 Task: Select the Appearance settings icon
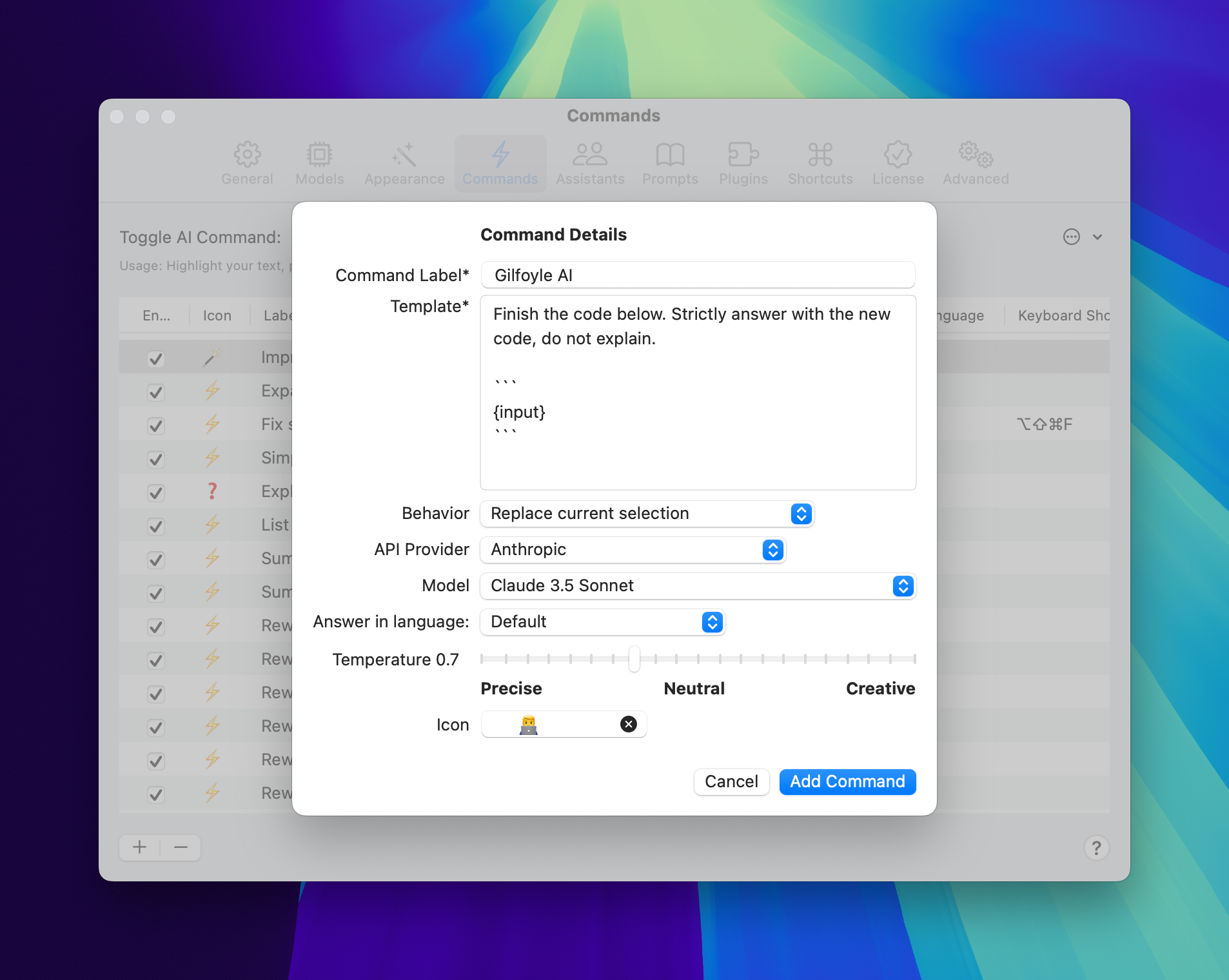coord(404,162)
